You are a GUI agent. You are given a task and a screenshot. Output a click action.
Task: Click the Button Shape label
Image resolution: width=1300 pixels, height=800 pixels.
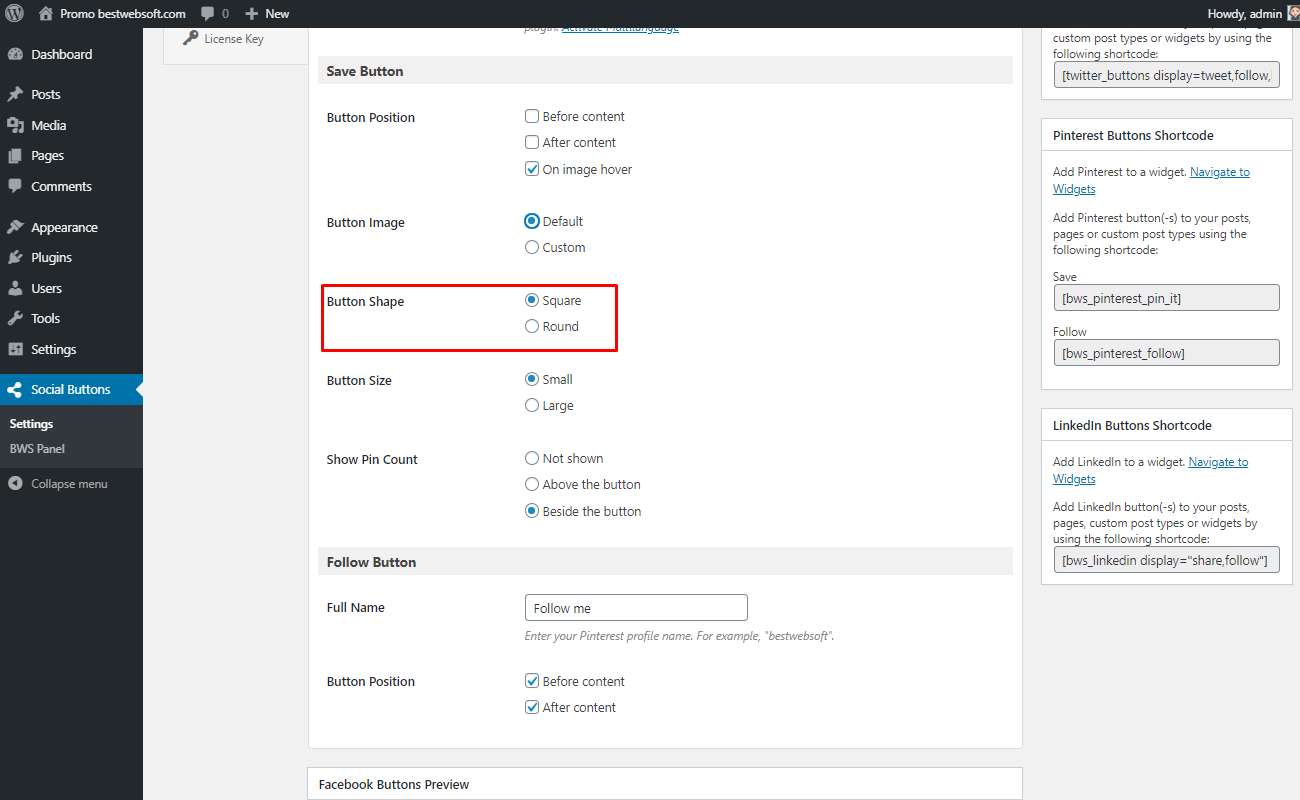coord(366,301)
